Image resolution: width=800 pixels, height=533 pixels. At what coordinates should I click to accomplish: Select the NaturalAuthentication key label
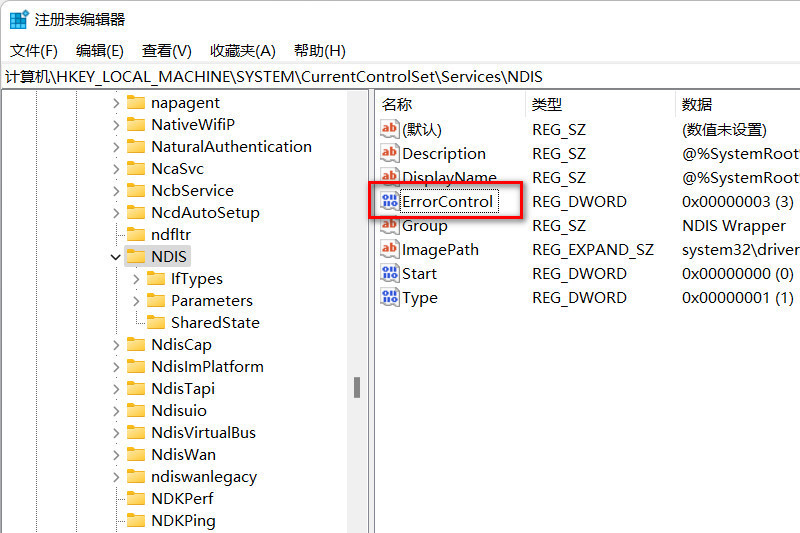pyautogui.click(x=231, y=146)
